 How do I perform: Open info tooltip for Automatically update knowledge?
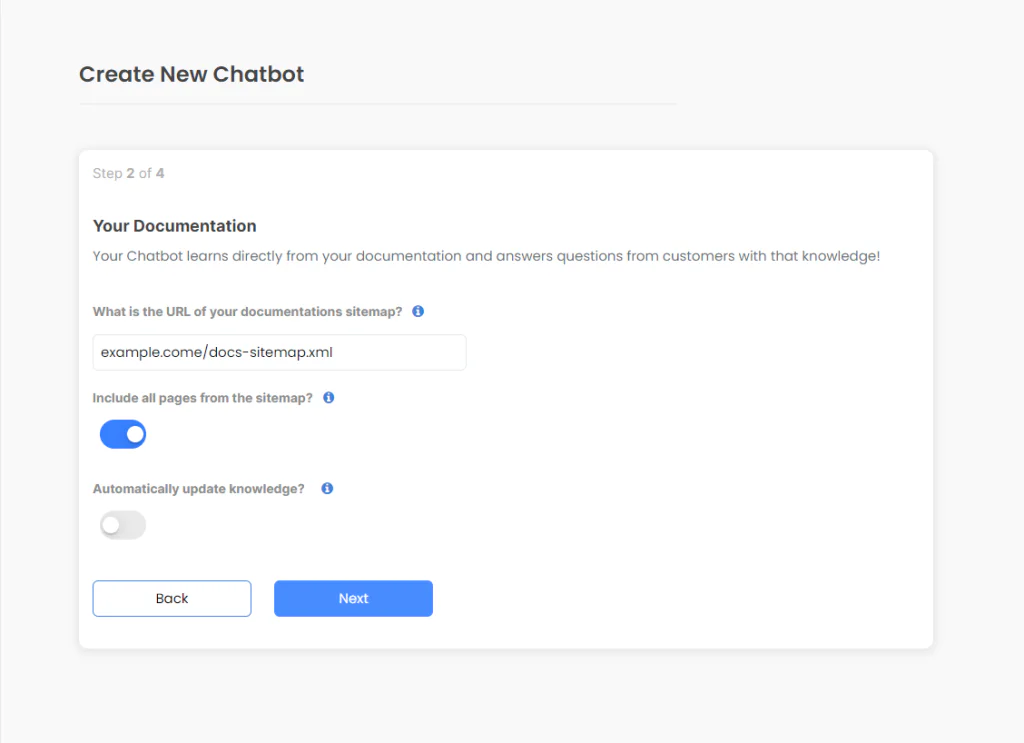[x=327, y=489]
